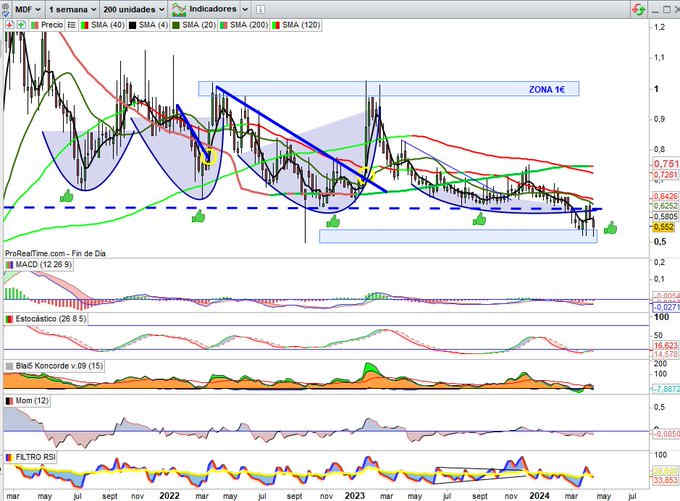Open the MDF ticker dropdown
The height and width of the screenshot is (501, 680).
28,9
